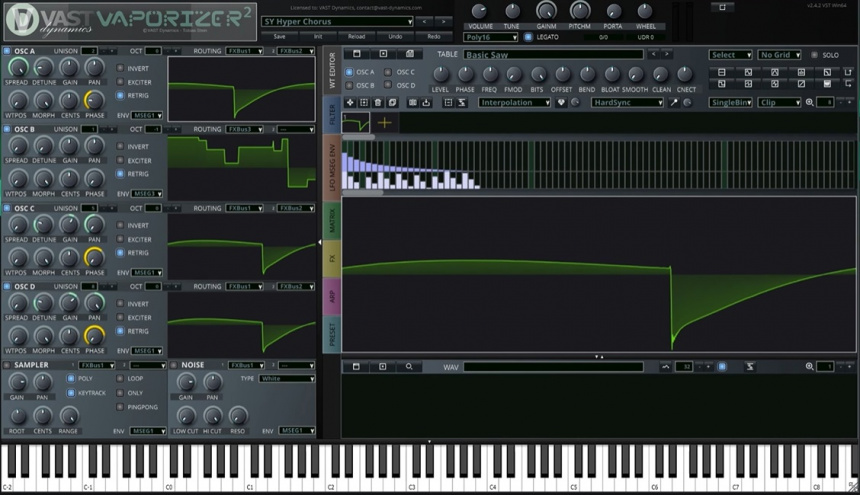The height and width of the screenshot is (495, 860).
Task: Open the LFO MSEG ENV side tab
Action: coord(332,167)
